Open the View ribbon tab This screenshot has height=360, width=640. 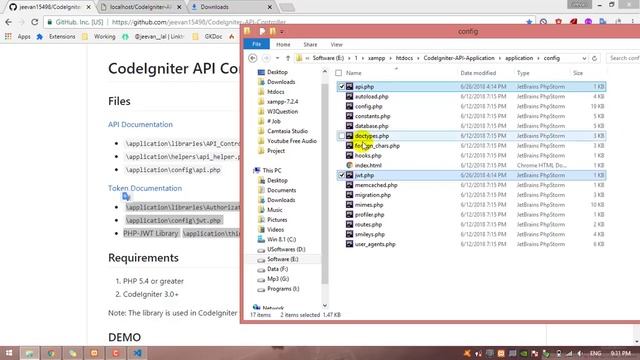(336, 44)
